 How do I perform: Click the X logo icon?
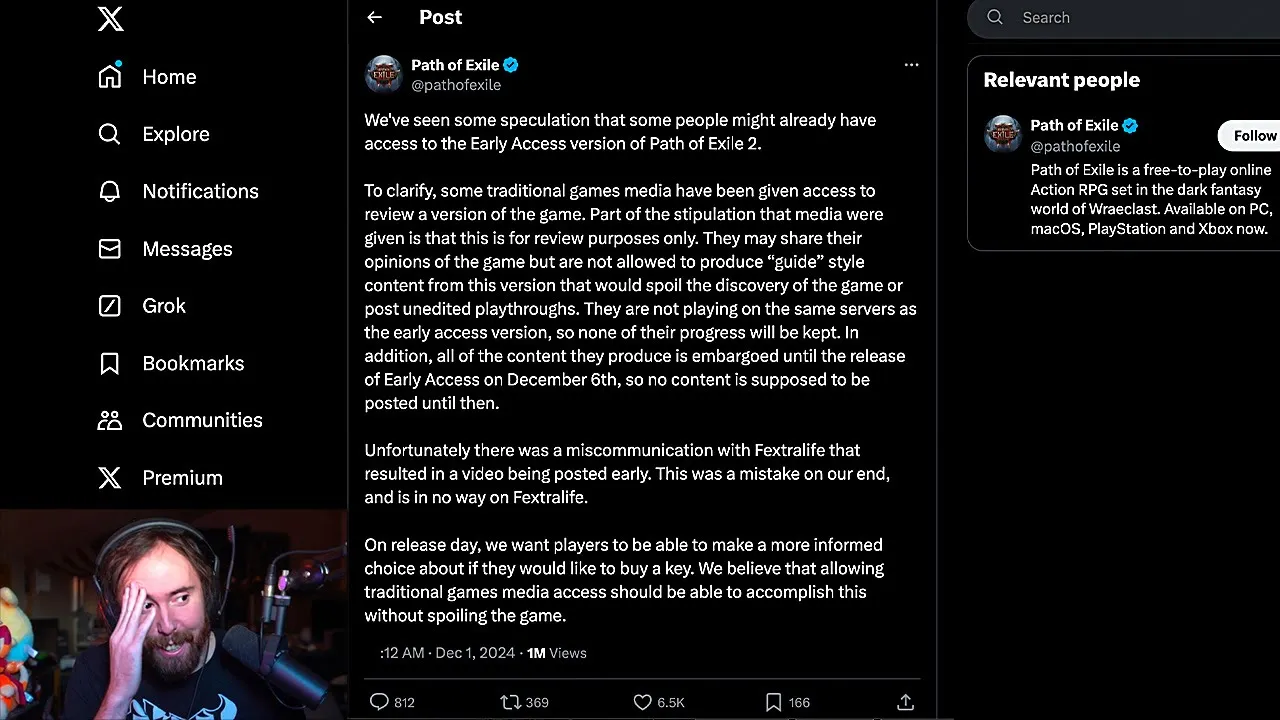111,18
